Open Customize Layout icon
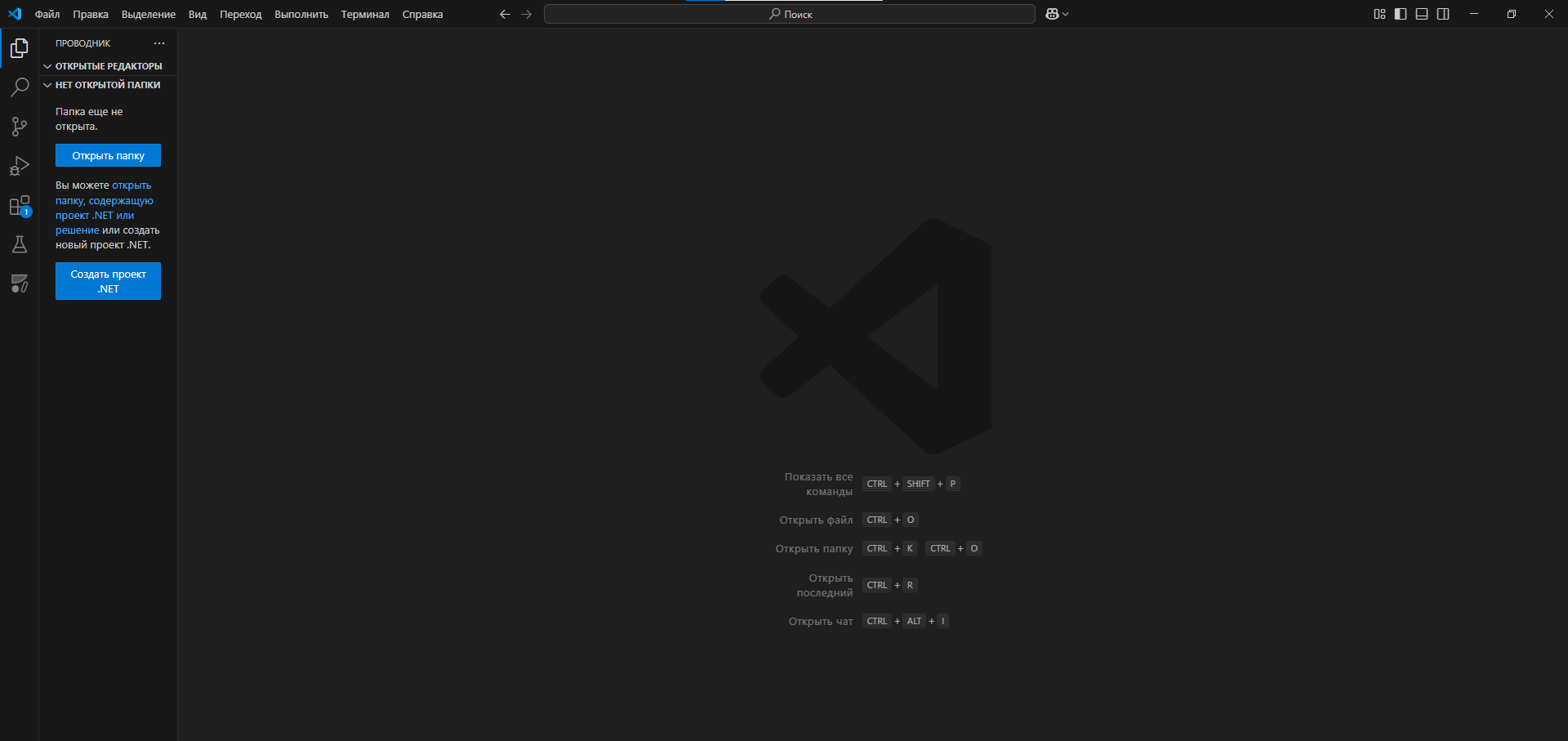The height and width of the screenshot is (741, 1568). [x=1379, y=14]
